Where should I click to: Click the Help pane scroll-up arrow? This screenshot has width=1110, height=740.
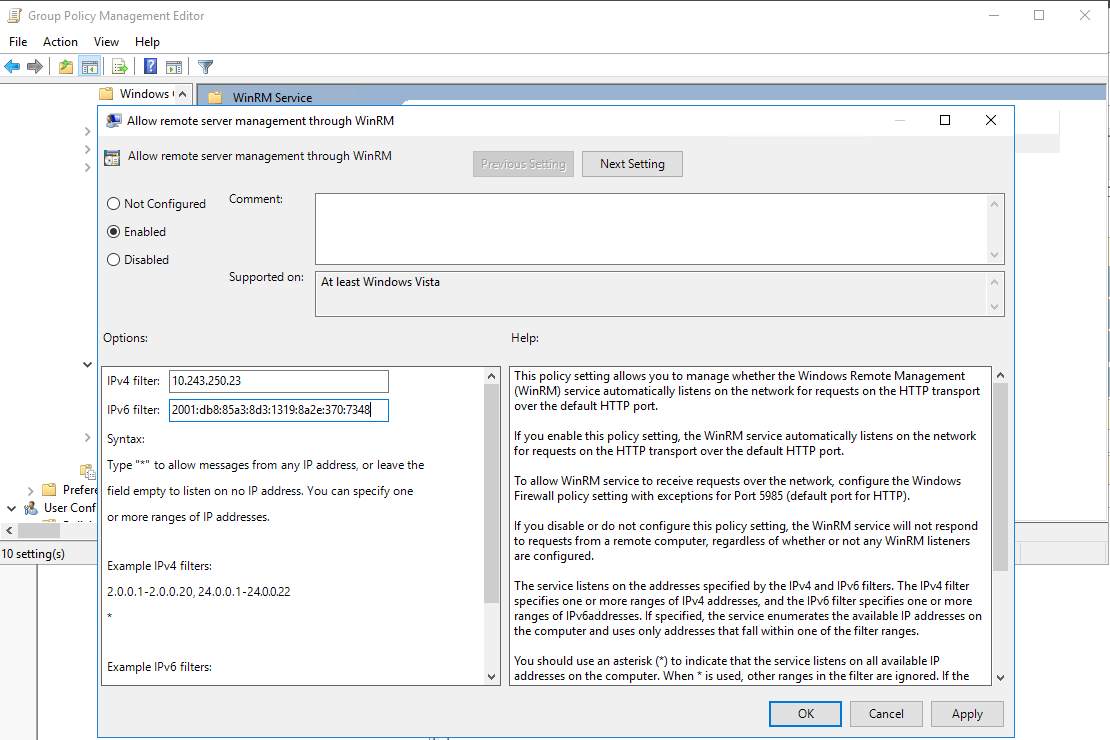click(1000, 375)
